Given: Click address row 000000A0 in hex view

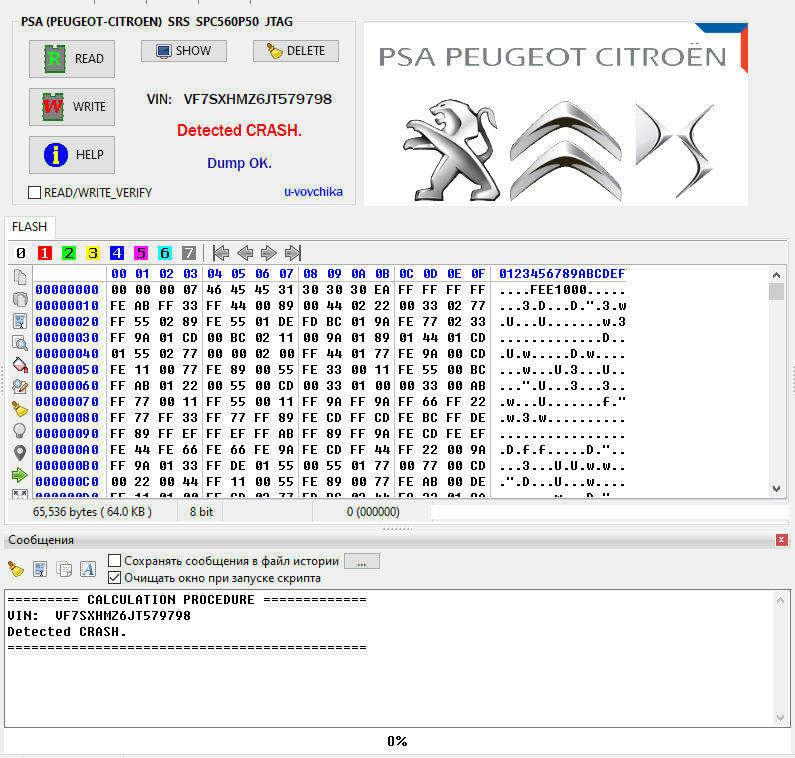Looking at the screenshot, I should 67,450.
